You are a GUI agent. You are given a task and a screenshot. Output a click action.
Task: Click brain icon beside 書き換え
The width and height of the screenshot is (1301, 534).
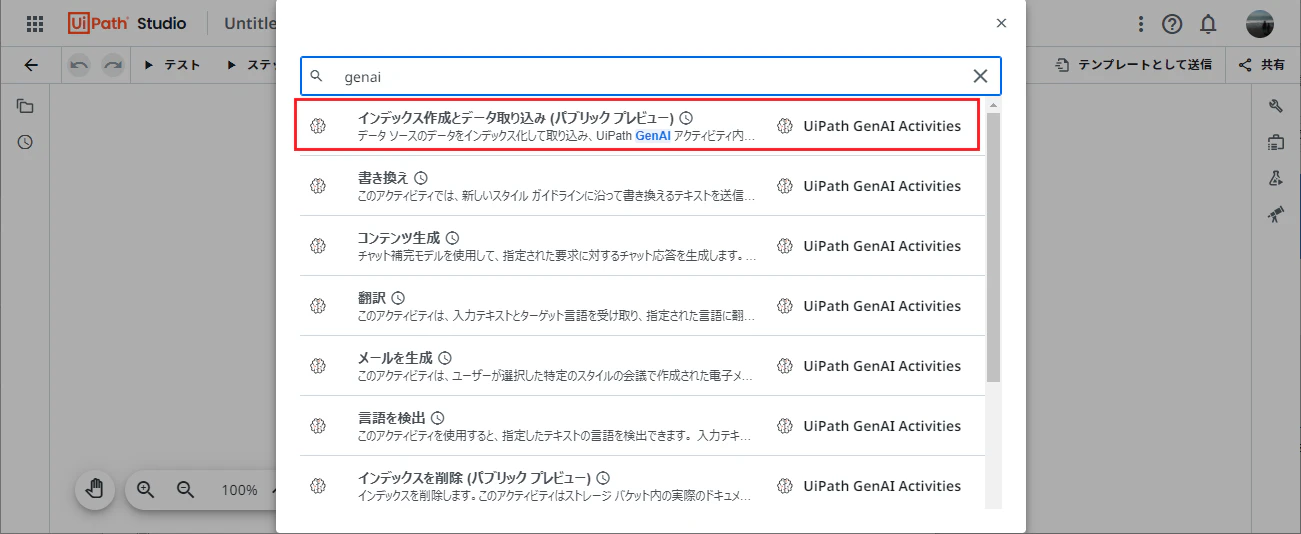pyautogui.click(x=318, y=186)
